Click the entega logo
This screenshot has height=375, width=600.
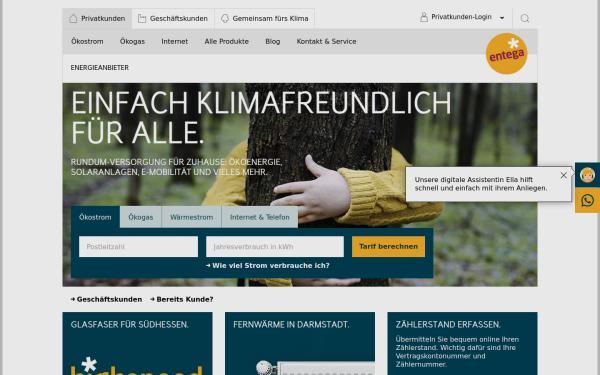click(506, 54)
